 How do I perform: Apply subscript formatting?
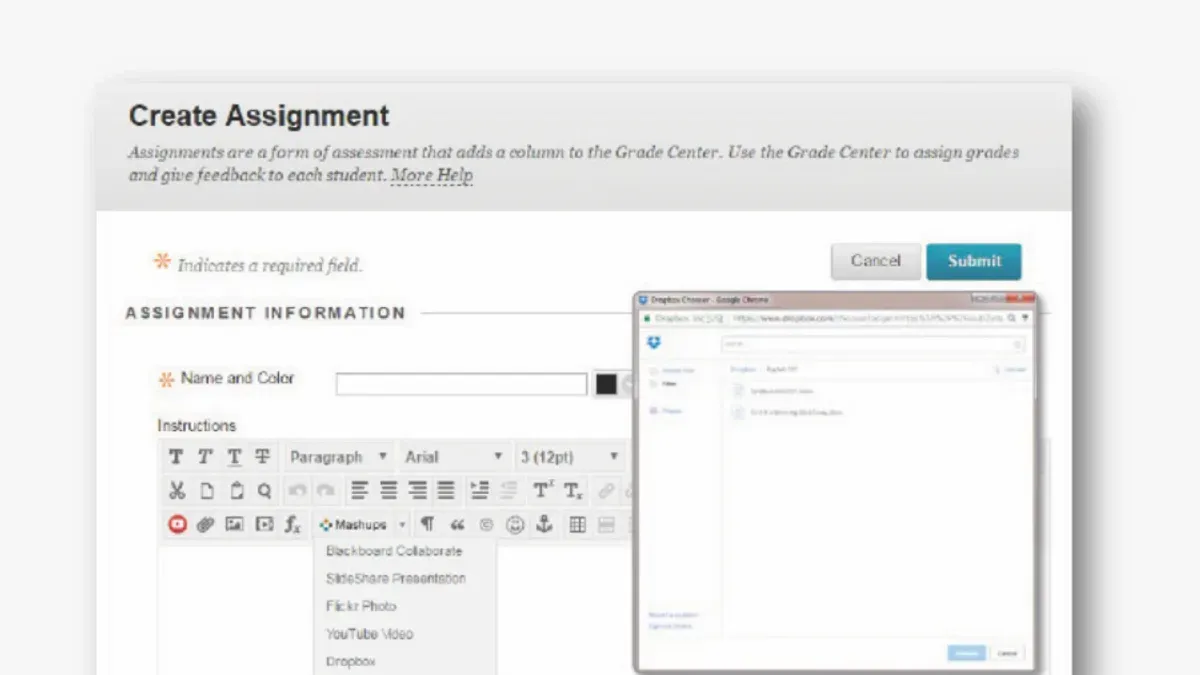[573, 491]
